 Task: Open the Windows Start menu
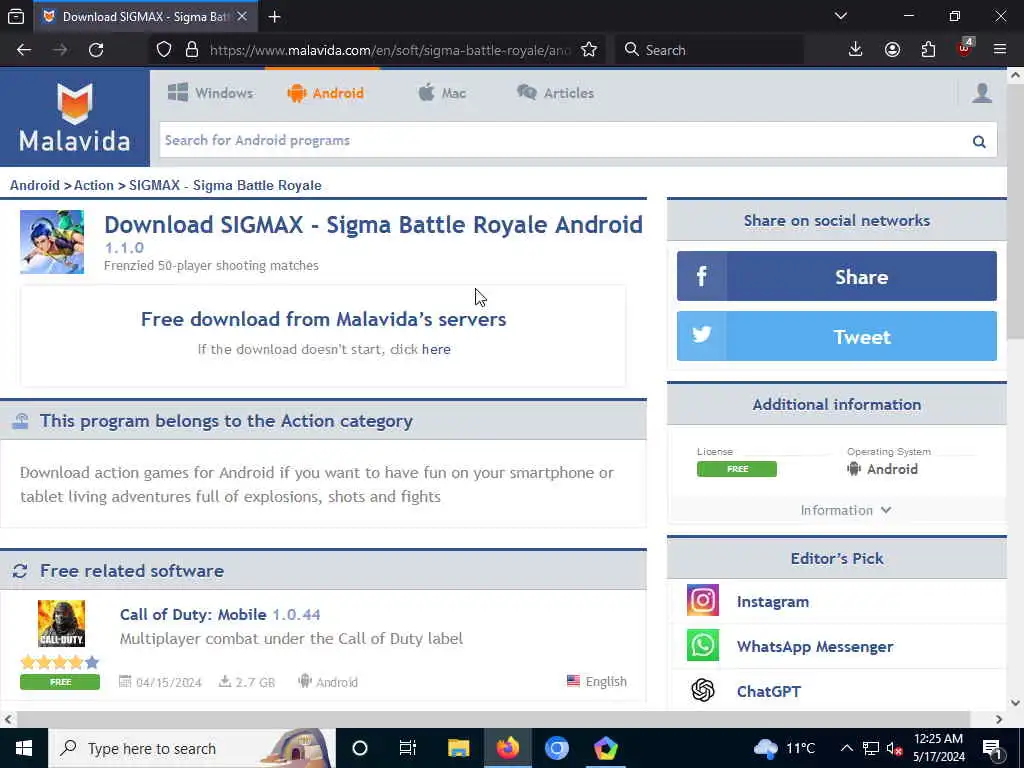24,748
